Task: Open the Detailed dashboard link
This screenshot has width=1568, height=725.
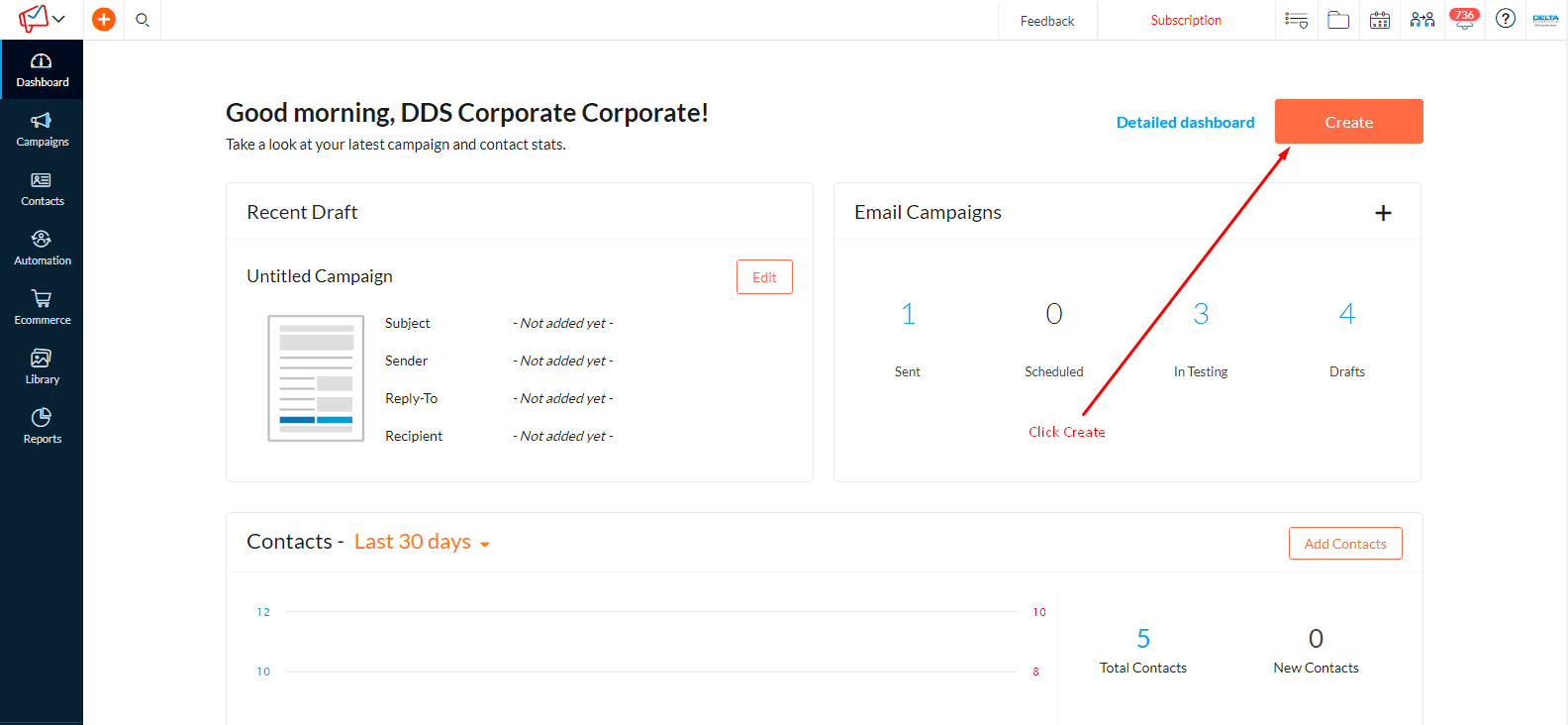Action: tap(1185, 123)
